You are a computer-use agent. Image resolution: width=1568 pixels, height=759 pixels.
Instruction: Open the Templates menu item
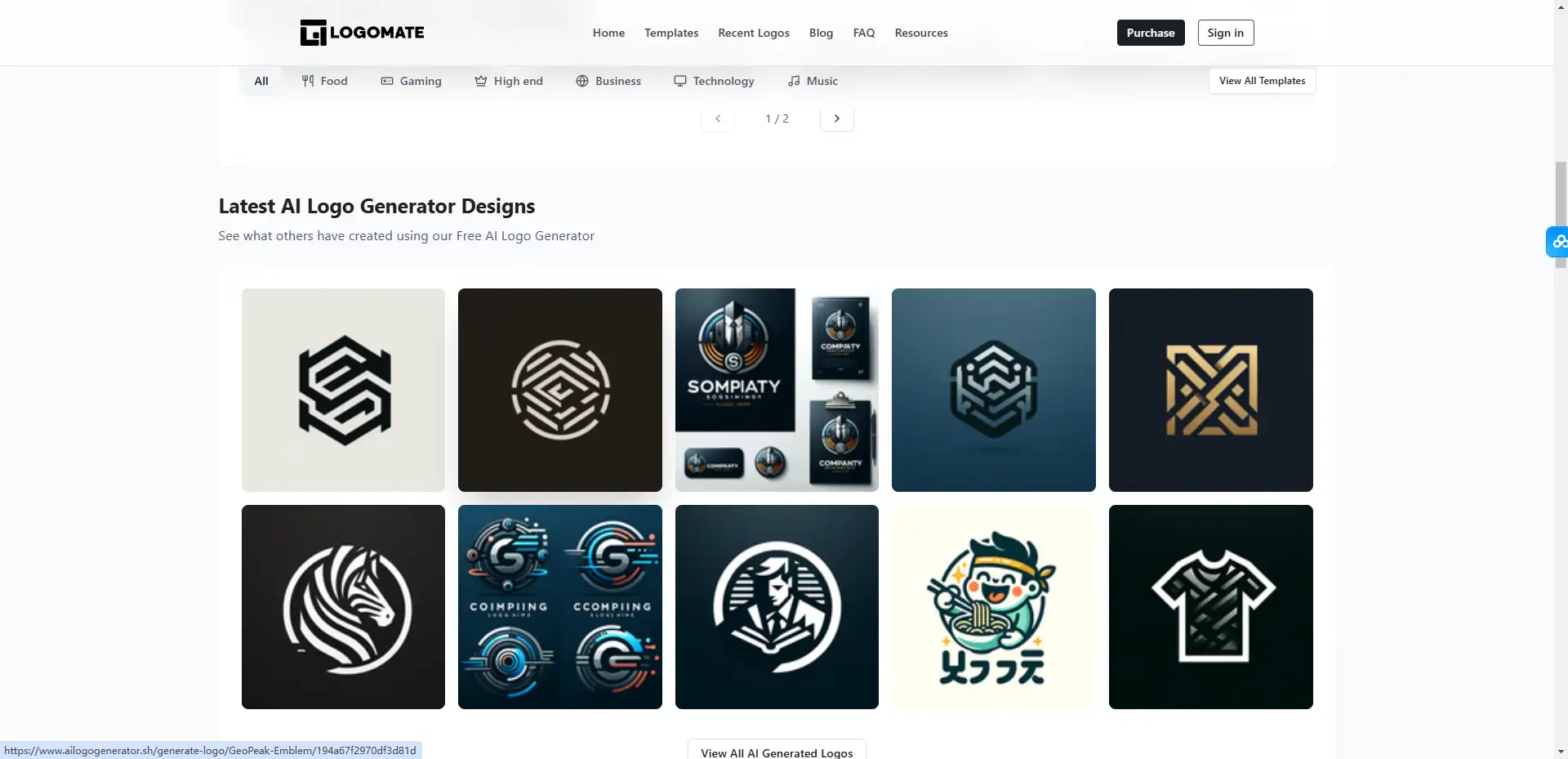click(x=671, y=33)
